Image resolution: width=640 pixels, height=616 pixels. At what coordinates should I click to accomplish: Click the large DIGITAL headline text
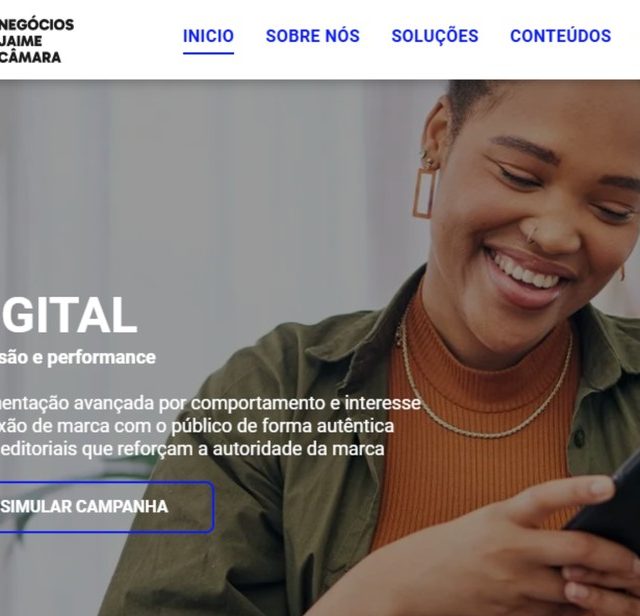[x=69, y=316]
